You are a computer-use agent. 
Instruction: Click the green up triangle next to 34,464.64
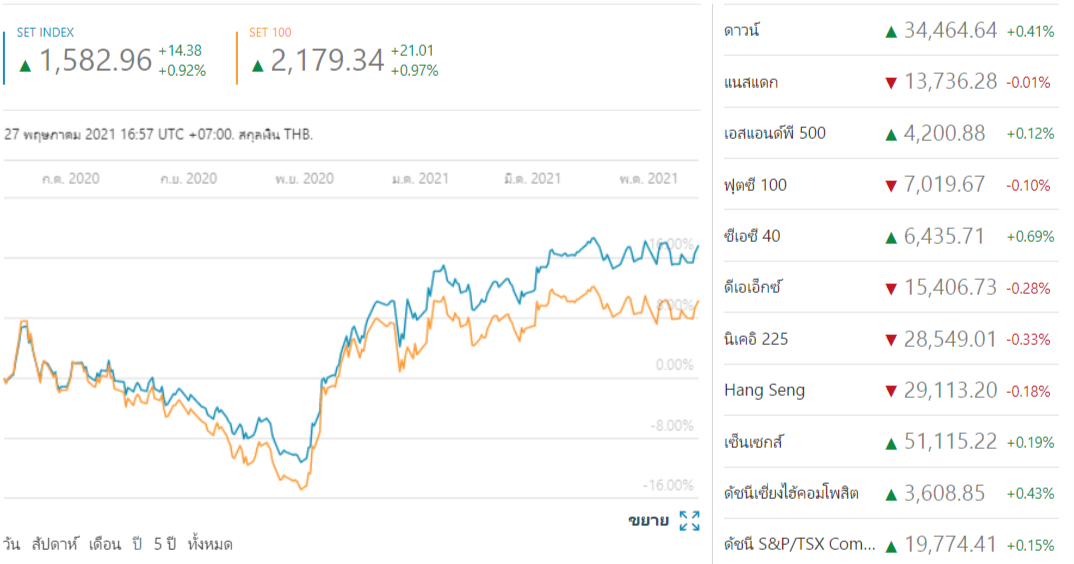(x=890, y=31)
